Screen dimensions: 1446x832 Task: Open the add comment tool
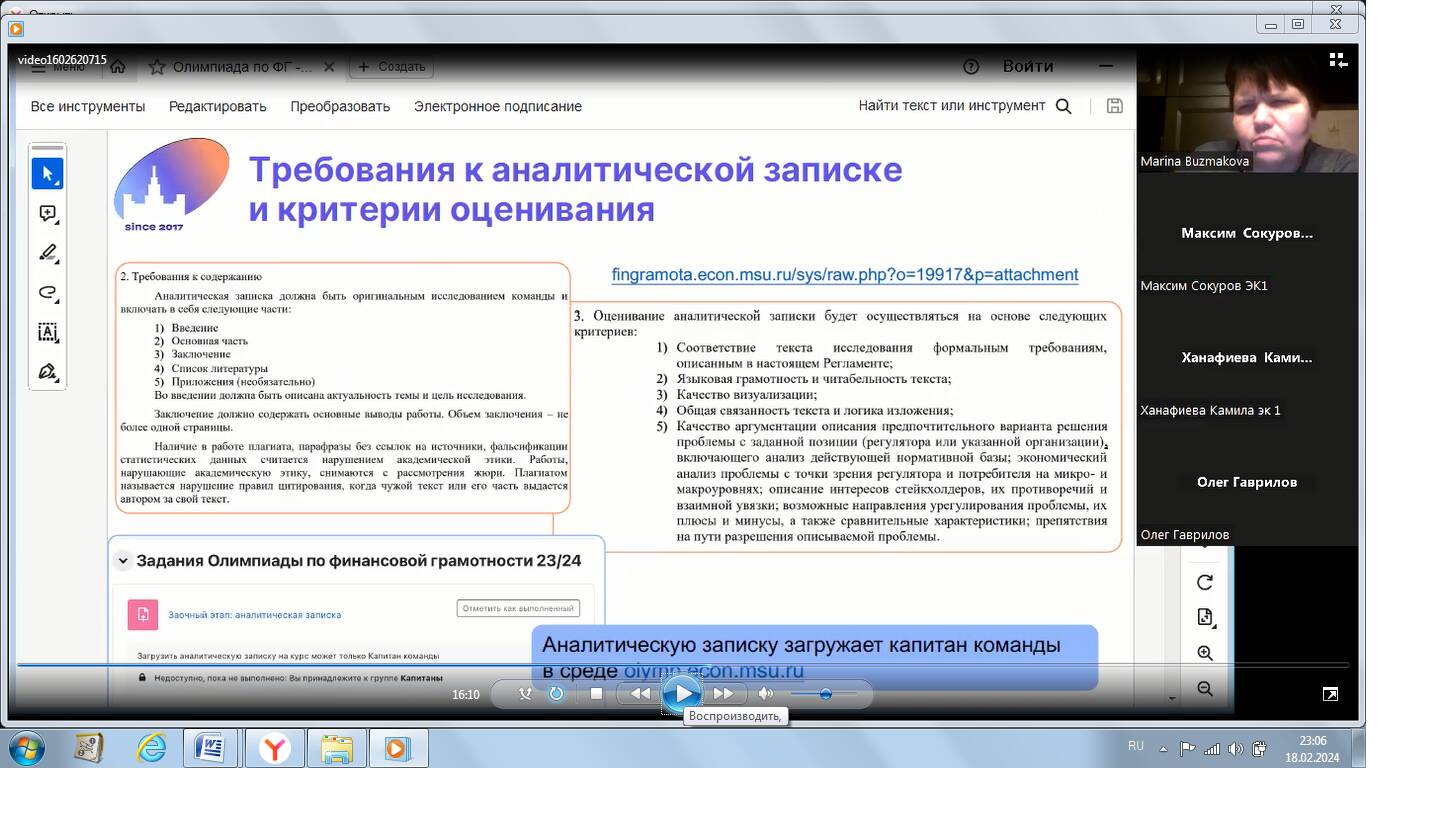click(47, 213)
